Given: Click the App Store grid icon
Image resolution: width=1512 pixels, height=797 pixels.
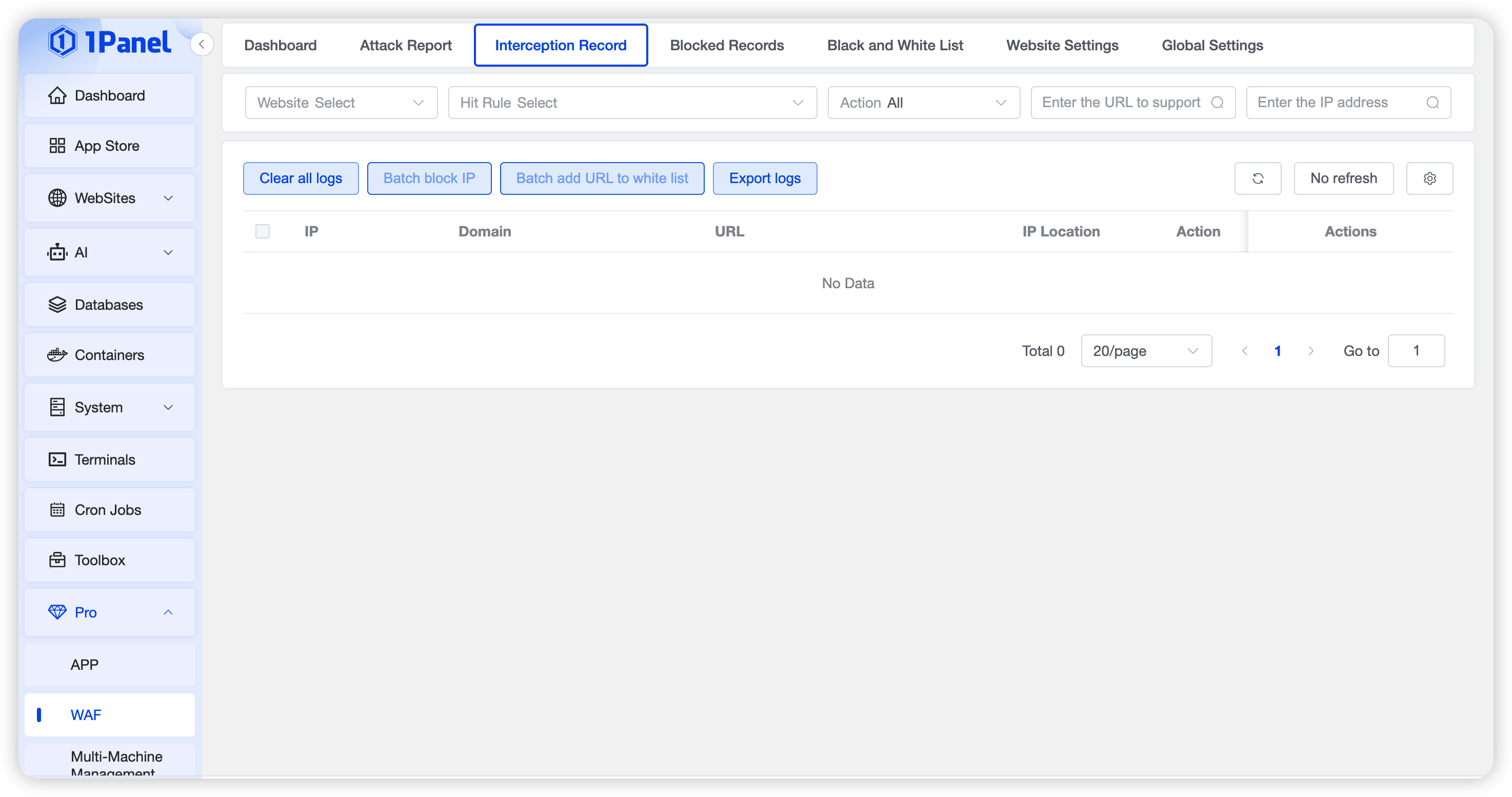Looking at the screenshot, I should coord(57,146).
